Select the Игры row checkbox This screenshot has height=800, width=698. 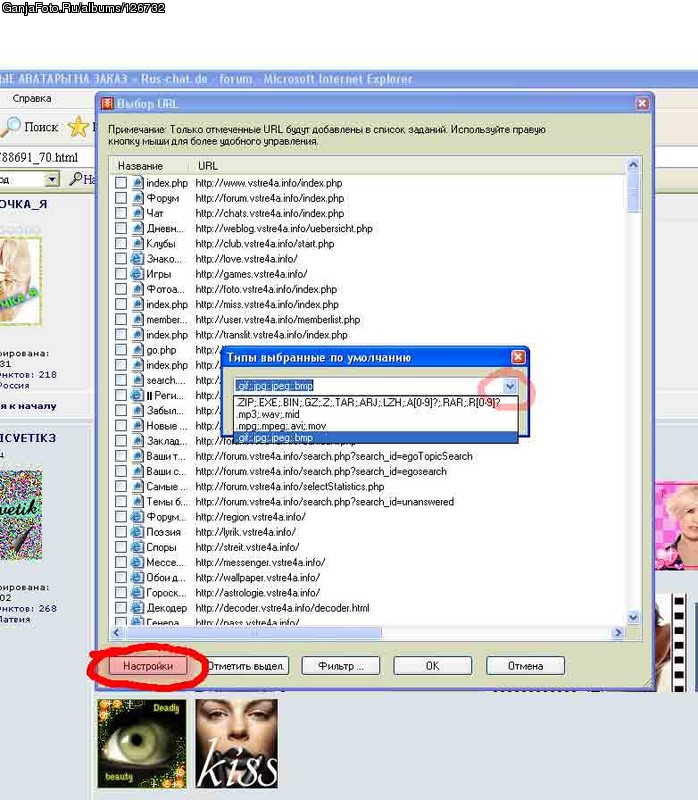(121, 273)
